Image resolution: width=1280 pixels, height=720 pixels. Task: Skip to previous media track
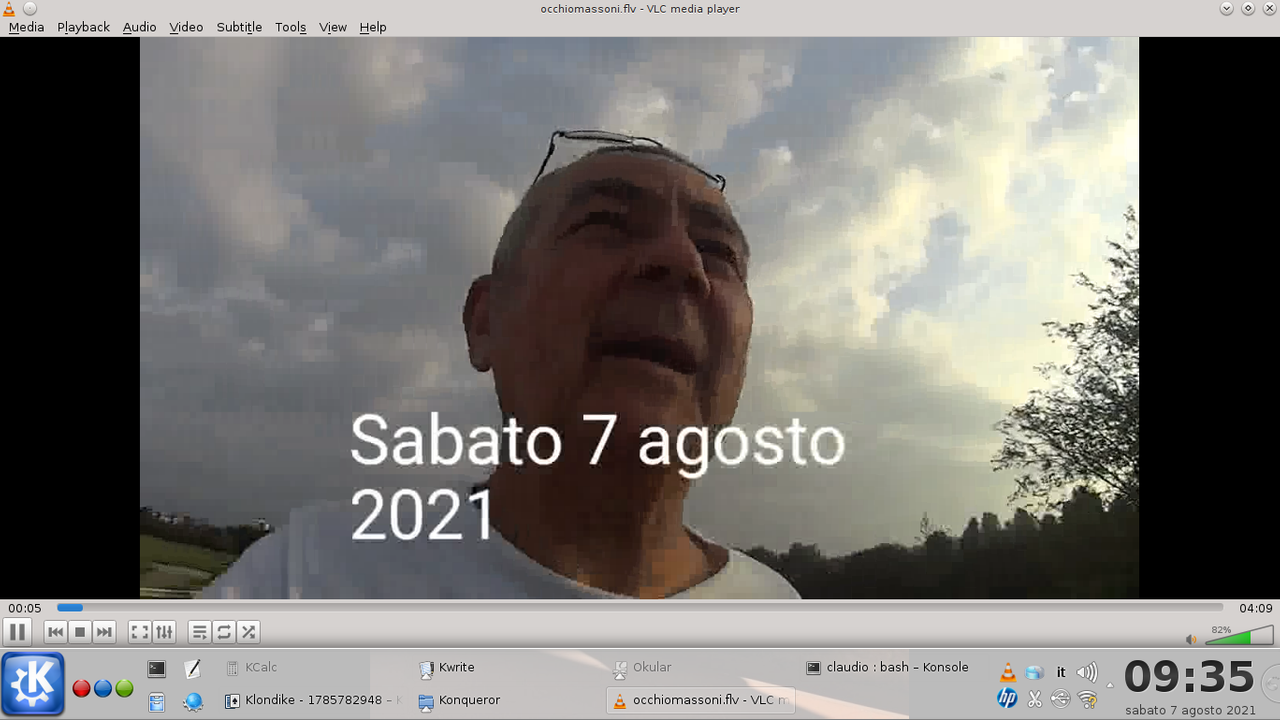(x=56, y=632)
